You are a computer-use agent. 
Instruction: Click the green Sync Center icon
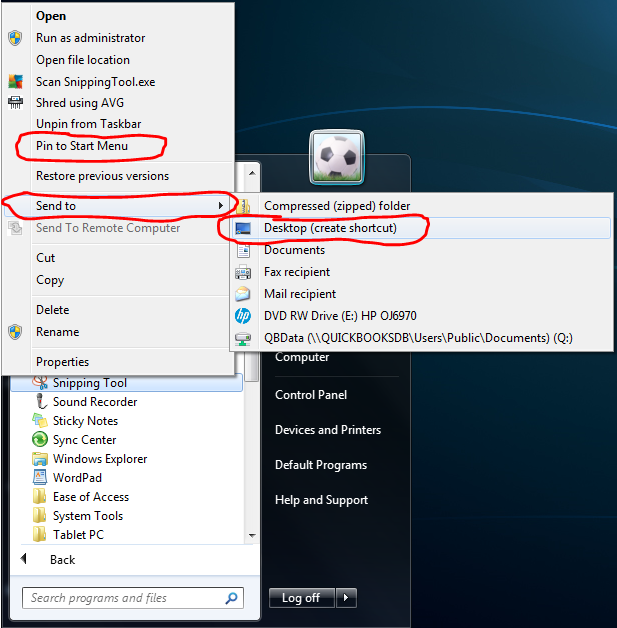40,439
